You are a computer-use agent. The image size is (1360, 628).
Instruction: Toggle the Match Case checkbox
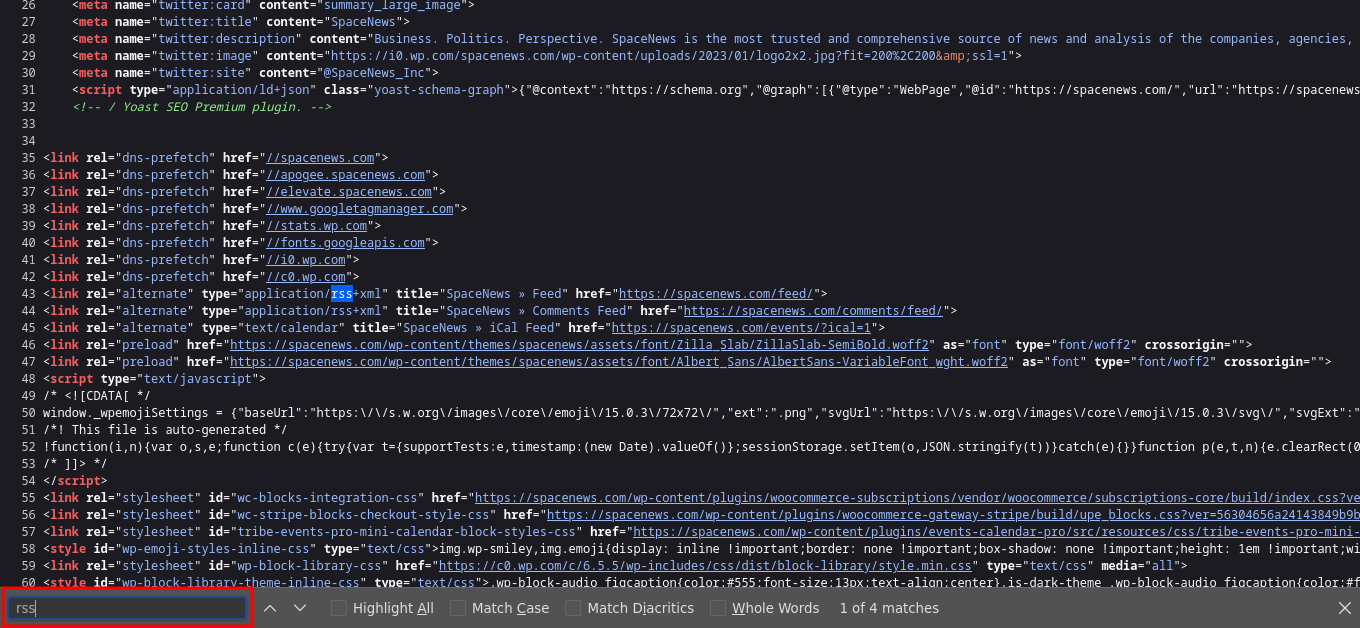click(458, 608)
